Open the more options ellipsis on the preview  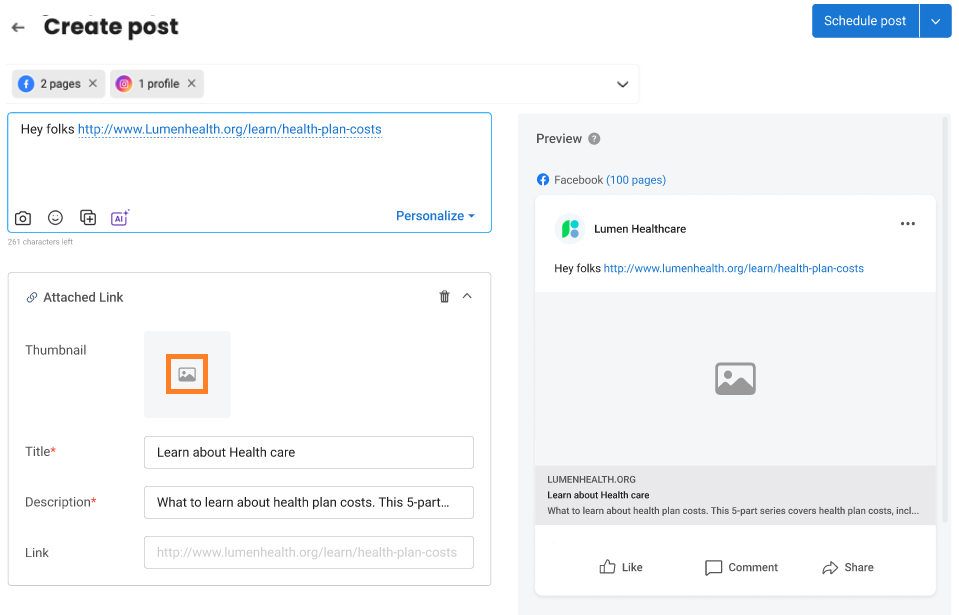click(x=907, y=224)
